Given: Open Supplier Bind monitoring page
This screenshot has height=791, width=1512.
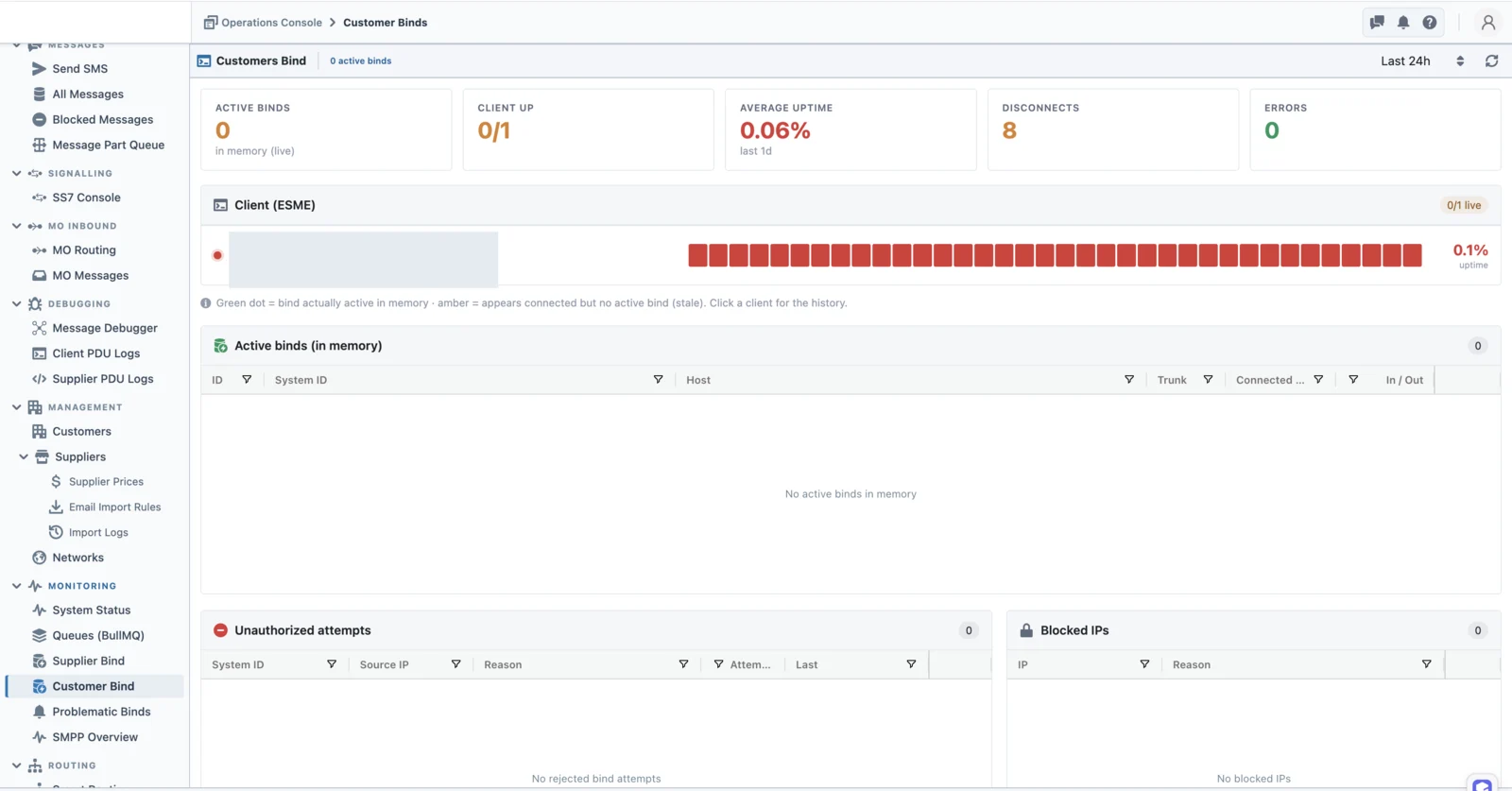Looking at the screenshot, I should (x=88, y=662).
